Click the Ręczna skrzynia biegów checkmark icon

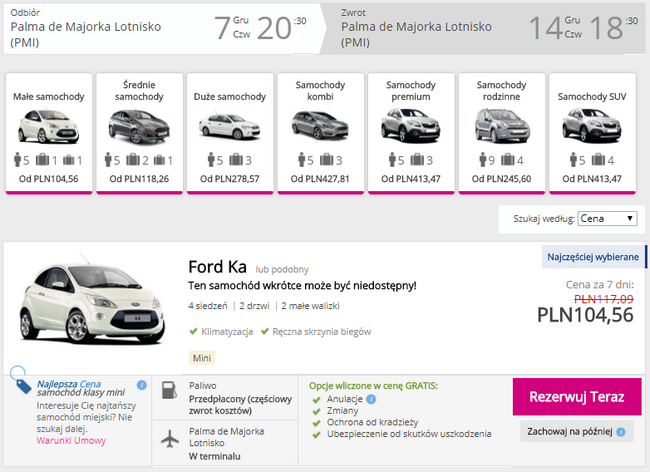click(265, 331)
